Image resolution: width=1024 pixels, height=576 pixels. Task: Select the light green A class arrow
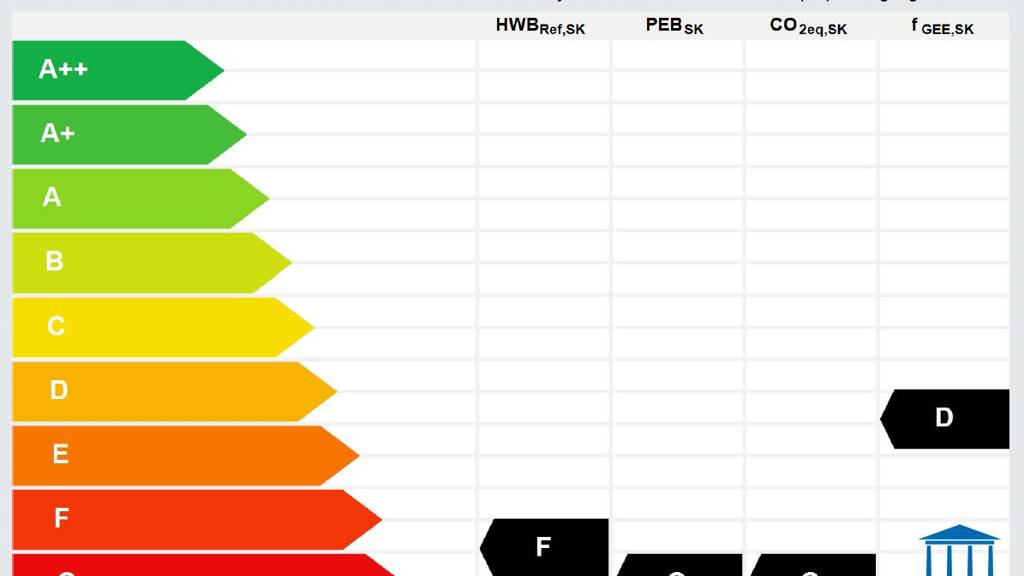tap(130, 198)
